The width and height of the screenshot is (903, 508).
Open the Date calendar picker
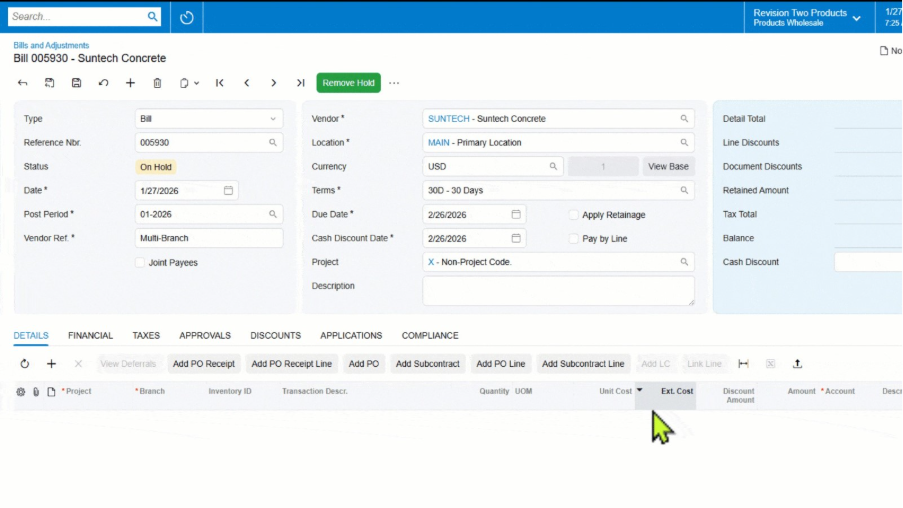click(x=229, y=191)
